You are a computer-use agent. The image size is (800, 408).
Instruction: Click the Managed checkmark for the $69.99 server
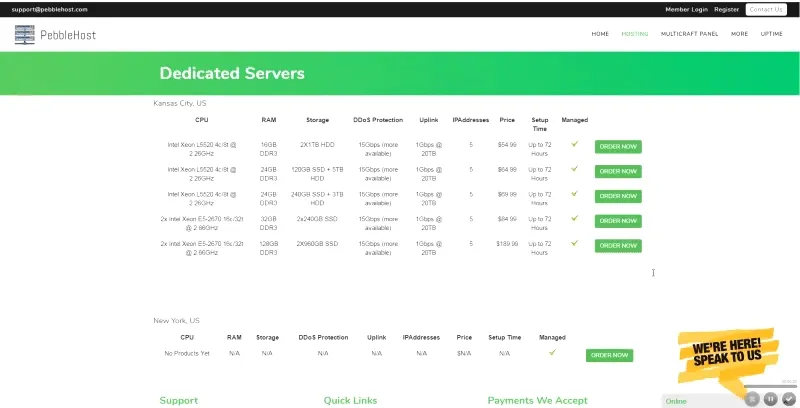coord(574,194)
